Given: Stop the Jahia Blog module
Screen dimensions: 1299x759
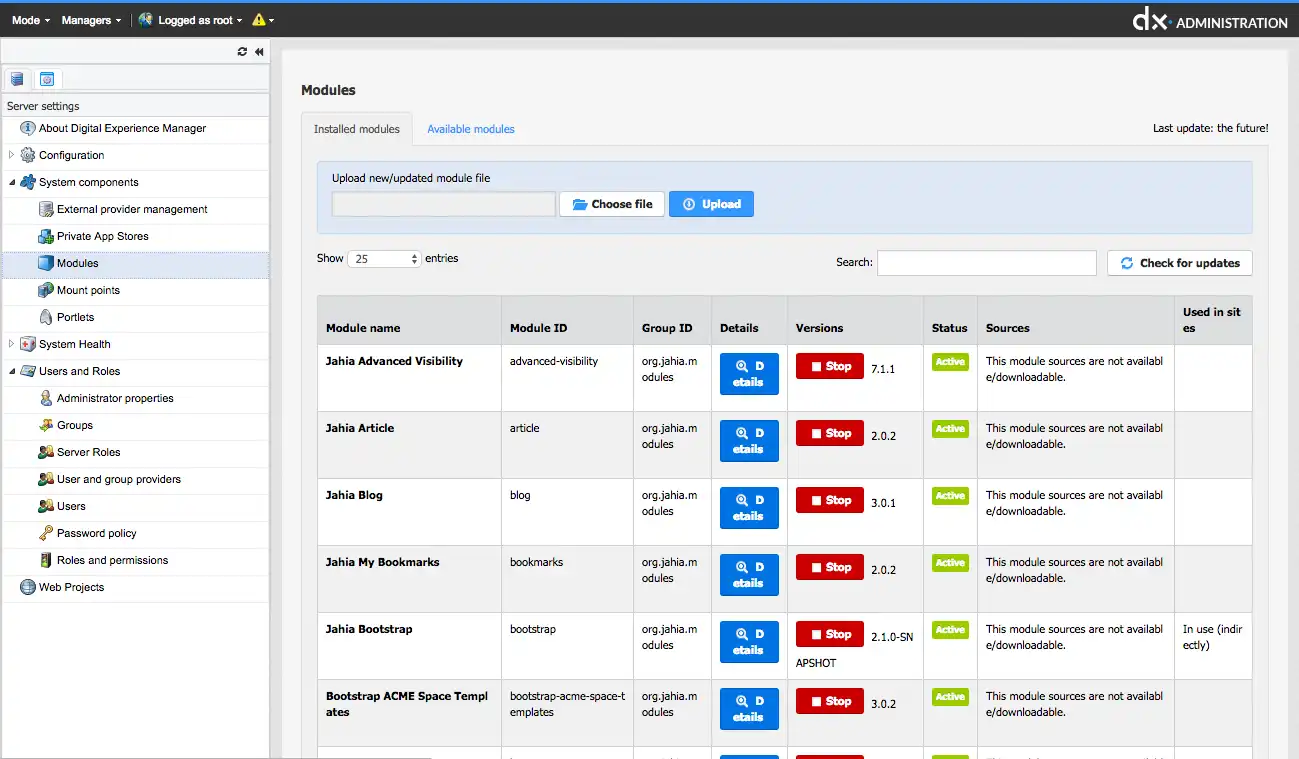Looking at the screenshot, I should [829, 500].
